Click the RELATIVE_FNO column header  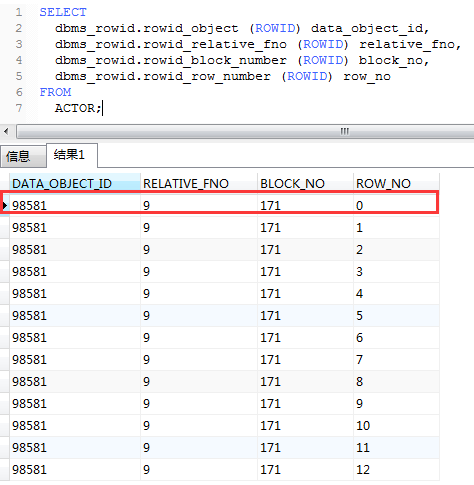coord(199,183)
